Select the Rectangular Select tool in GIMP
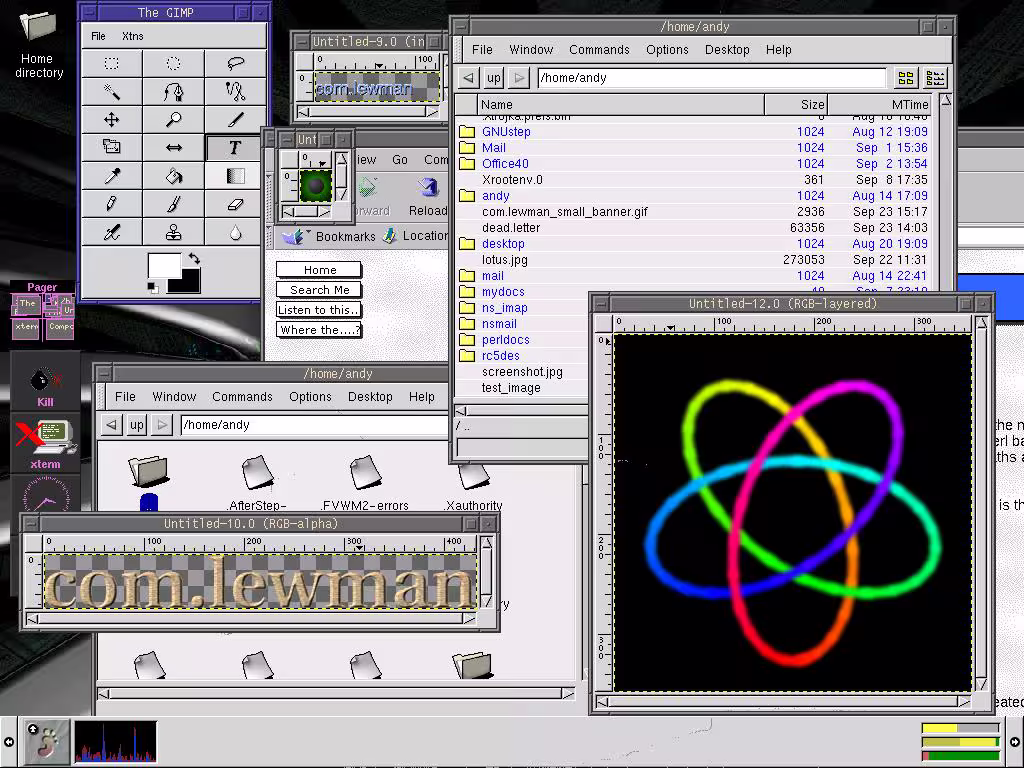 (x=112, y=63)
